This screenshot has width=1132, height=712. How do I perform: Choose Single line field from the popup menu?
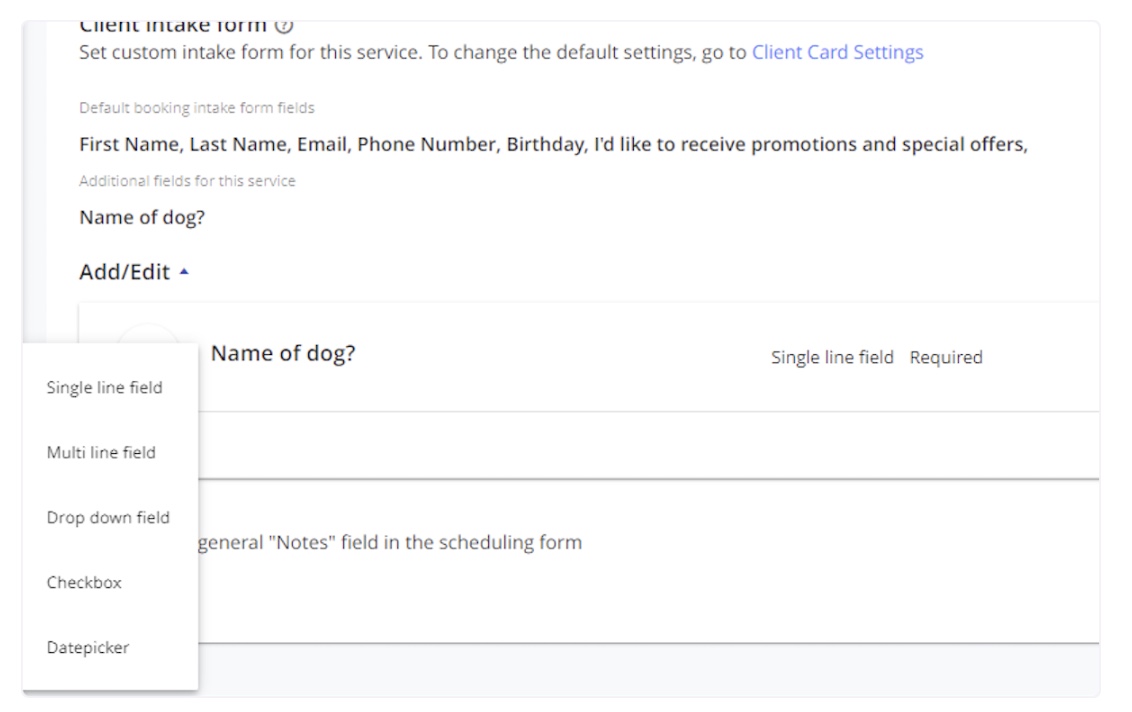104,388
